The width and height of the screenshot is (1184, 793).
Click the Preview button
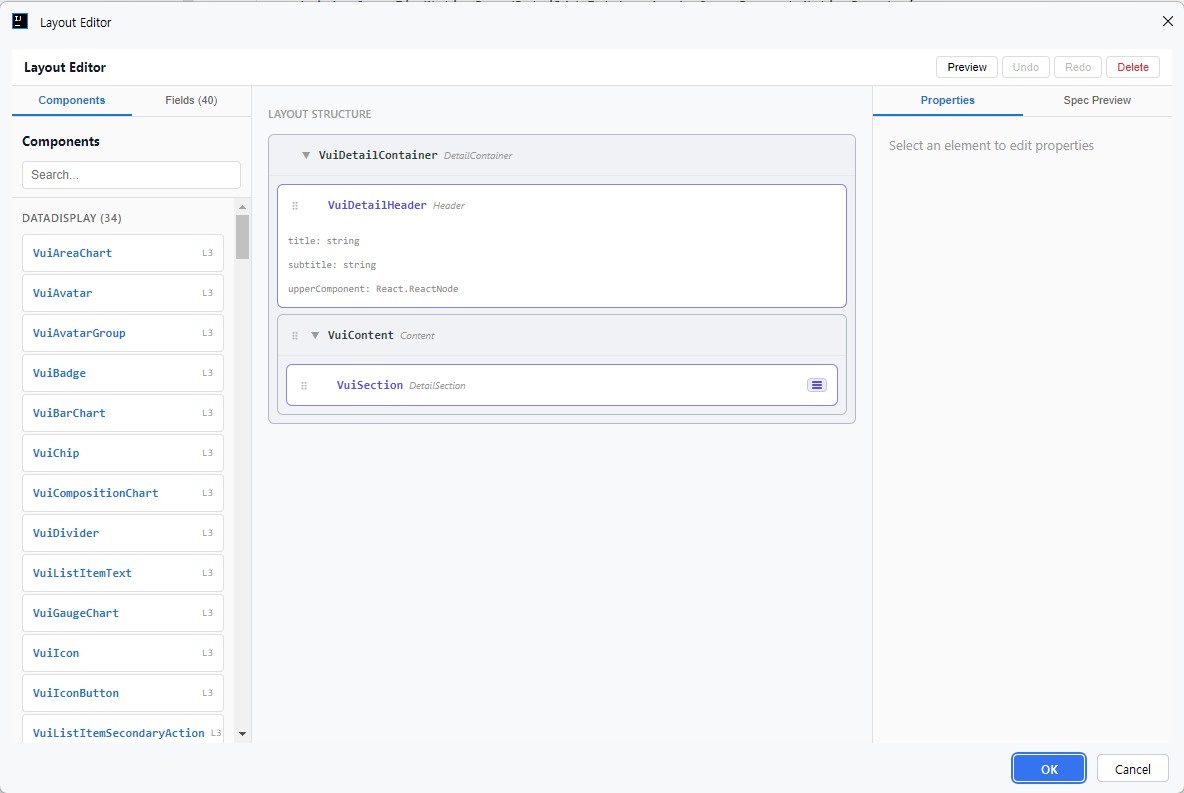click(967, 67)
